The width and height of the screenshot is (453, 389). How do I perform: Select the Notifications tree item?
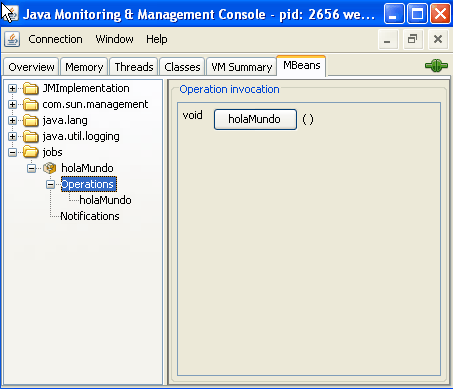(90, 216)
